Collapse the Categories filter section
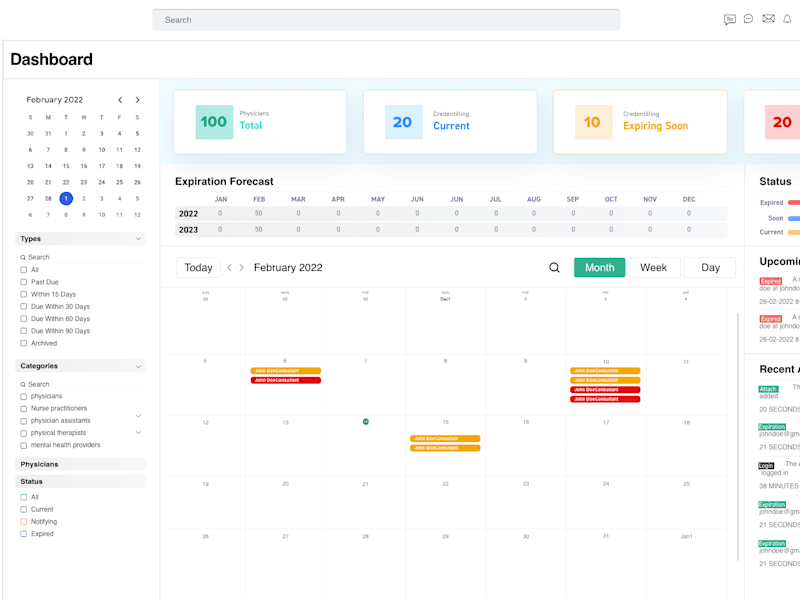 pos(138,366)
